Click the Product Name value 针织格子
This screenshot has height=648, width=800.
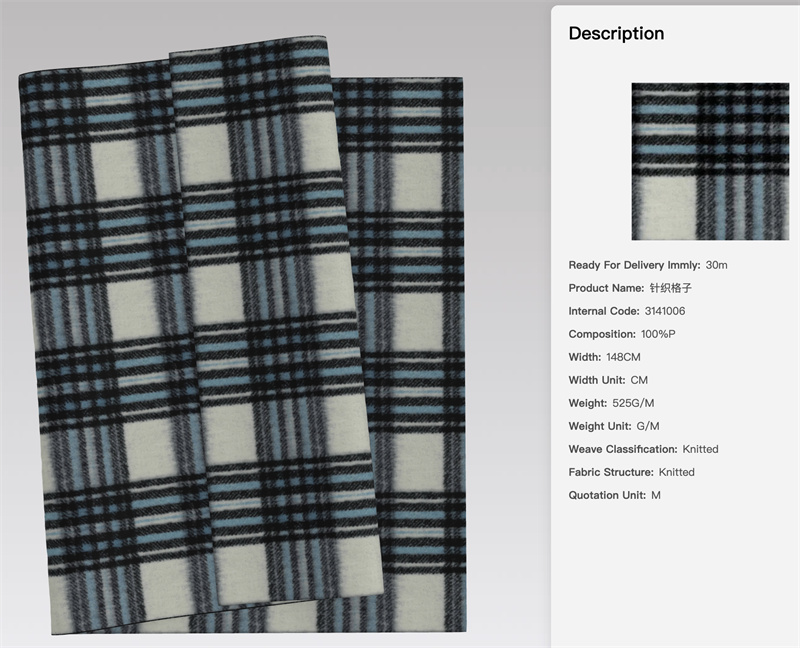point(670,288)
